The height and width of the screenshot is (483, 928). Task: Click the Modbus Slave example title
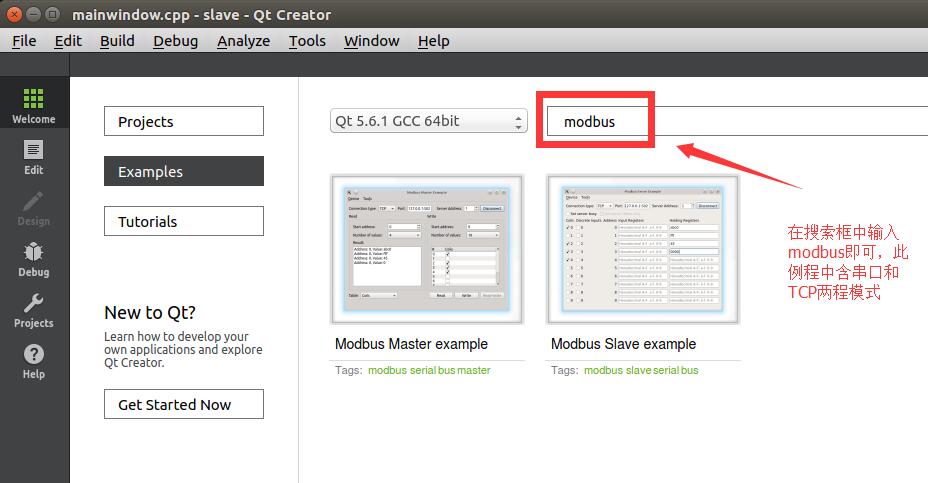pyautogui.click(x=623, y=344)
